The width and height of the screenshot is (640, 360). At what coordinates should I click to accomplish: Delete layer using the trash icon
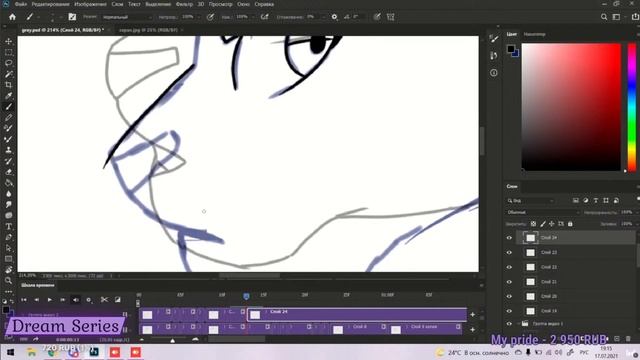pyautogui.click(x=628, y=339)
